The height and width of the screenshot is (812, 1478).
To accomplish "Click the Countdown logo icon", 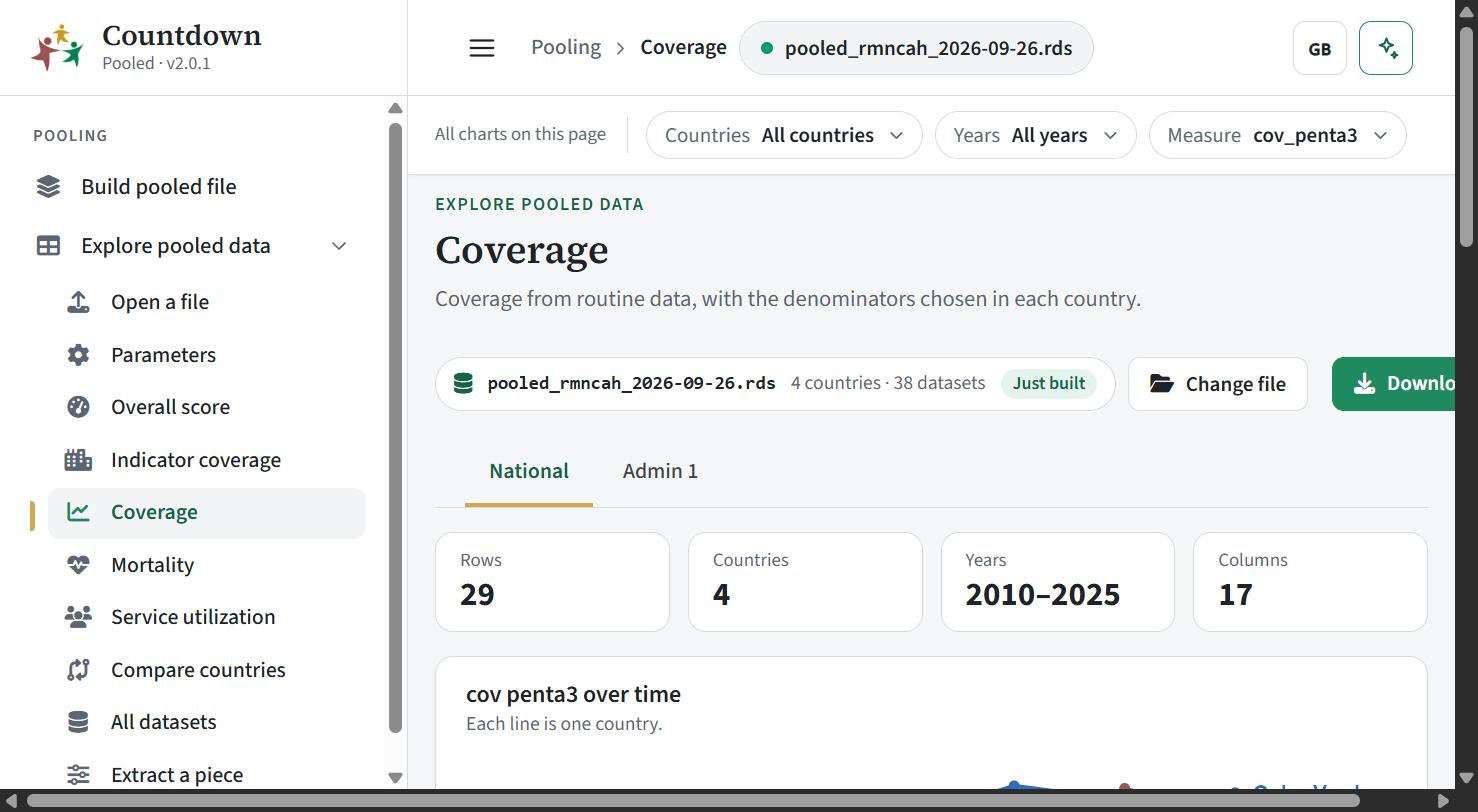I will tap(57, 48).
